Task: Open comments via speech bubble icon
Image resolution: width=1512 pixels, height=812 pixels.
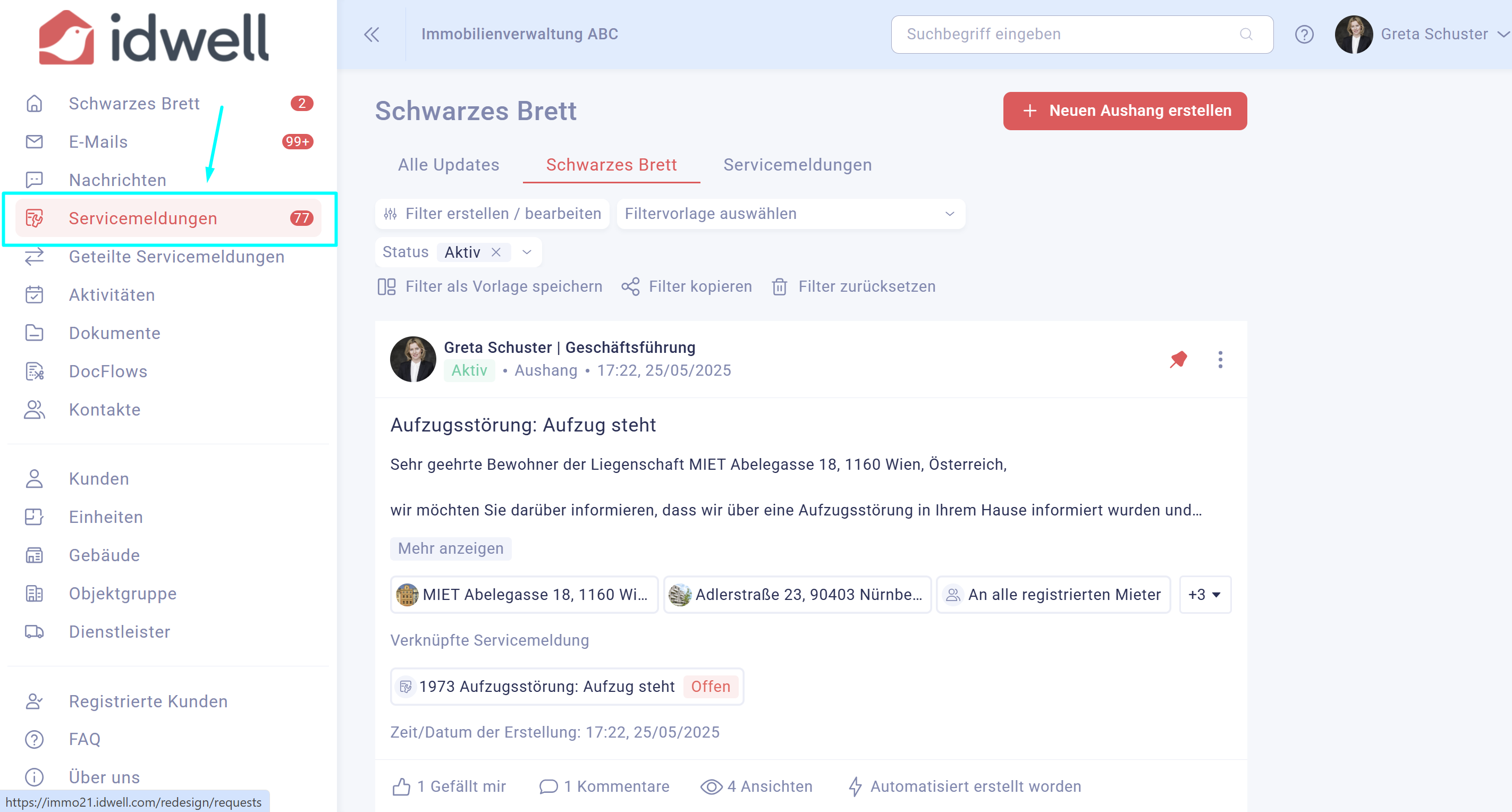Action: pyautogui.click(x=548, y=786)
